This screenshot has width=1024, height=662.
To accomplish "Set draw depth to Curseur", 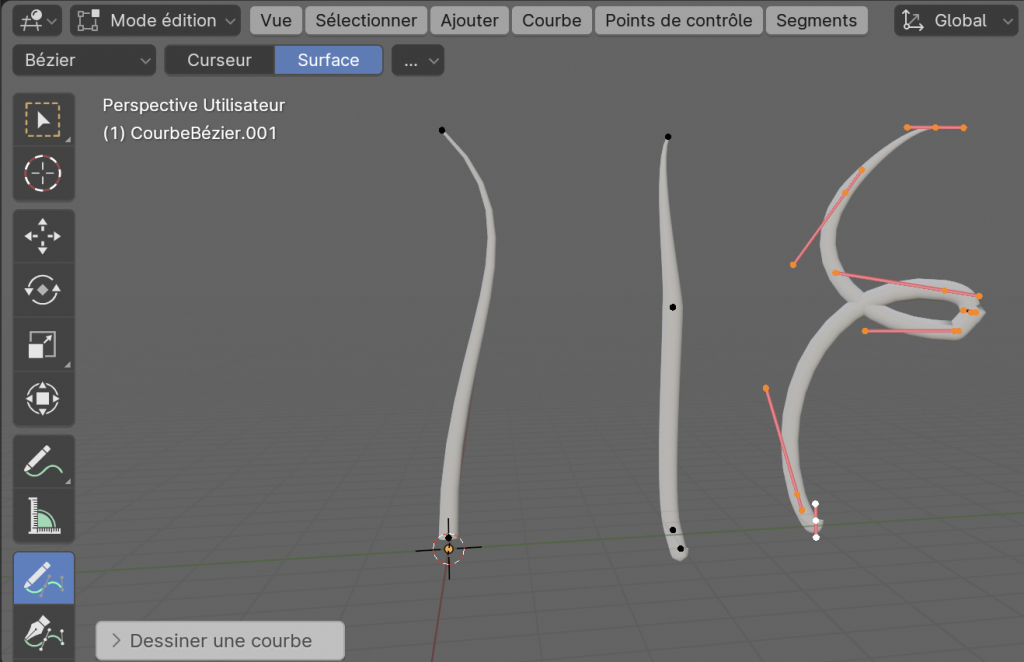I will coord(219,60).
